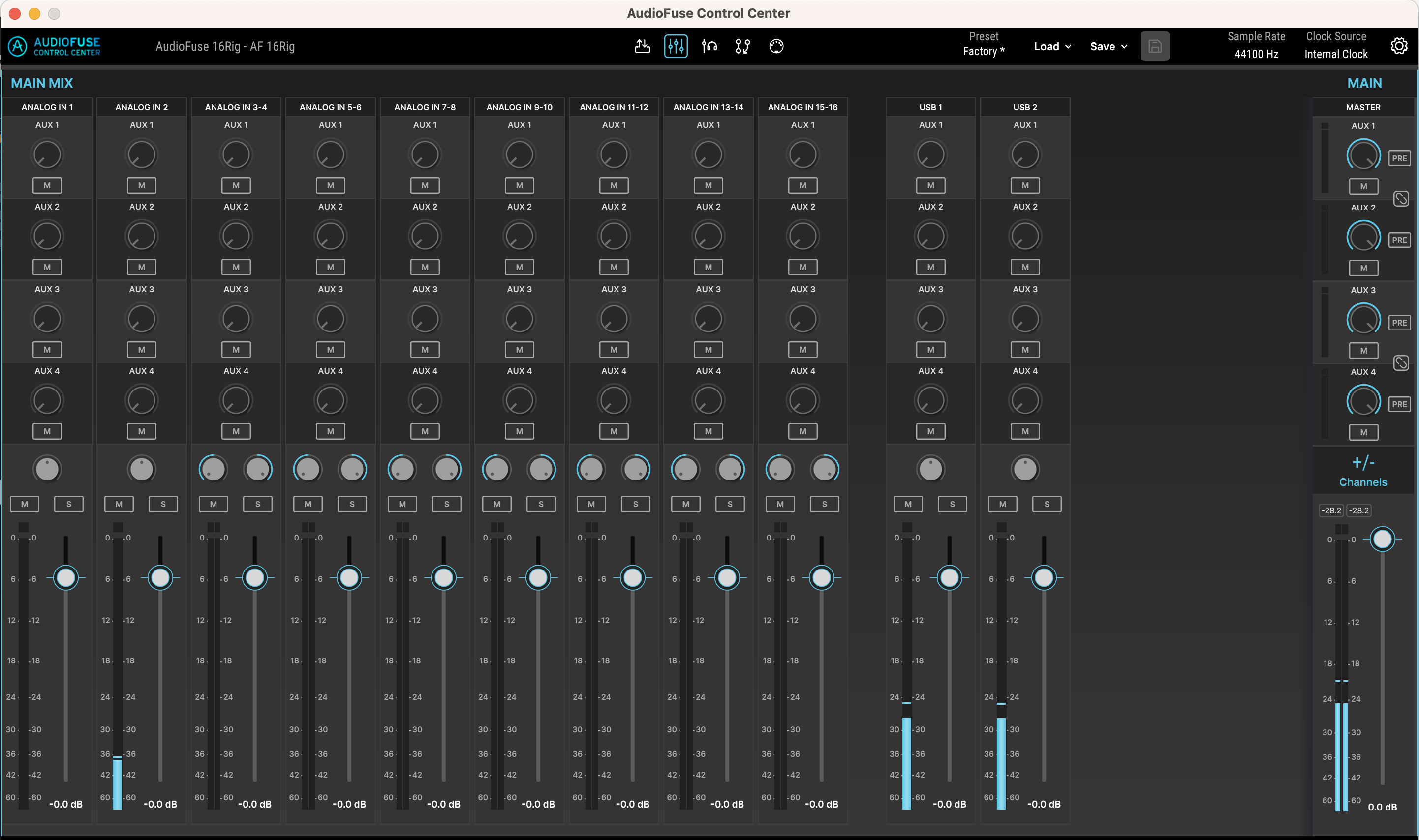Screen dimensions: 1419x840
Task: Solo the Analog In 3-4 channel
Action: [258, 504]
